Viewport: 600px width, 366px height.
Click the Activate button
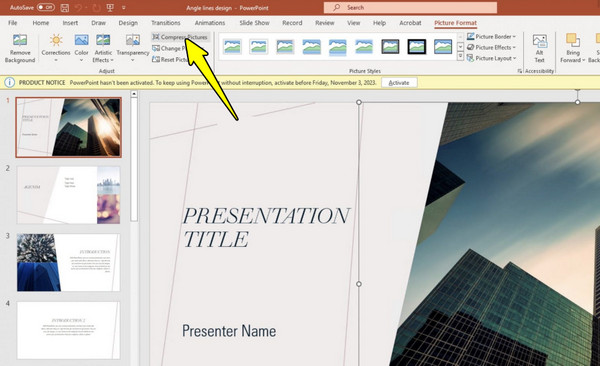[399, 83]
